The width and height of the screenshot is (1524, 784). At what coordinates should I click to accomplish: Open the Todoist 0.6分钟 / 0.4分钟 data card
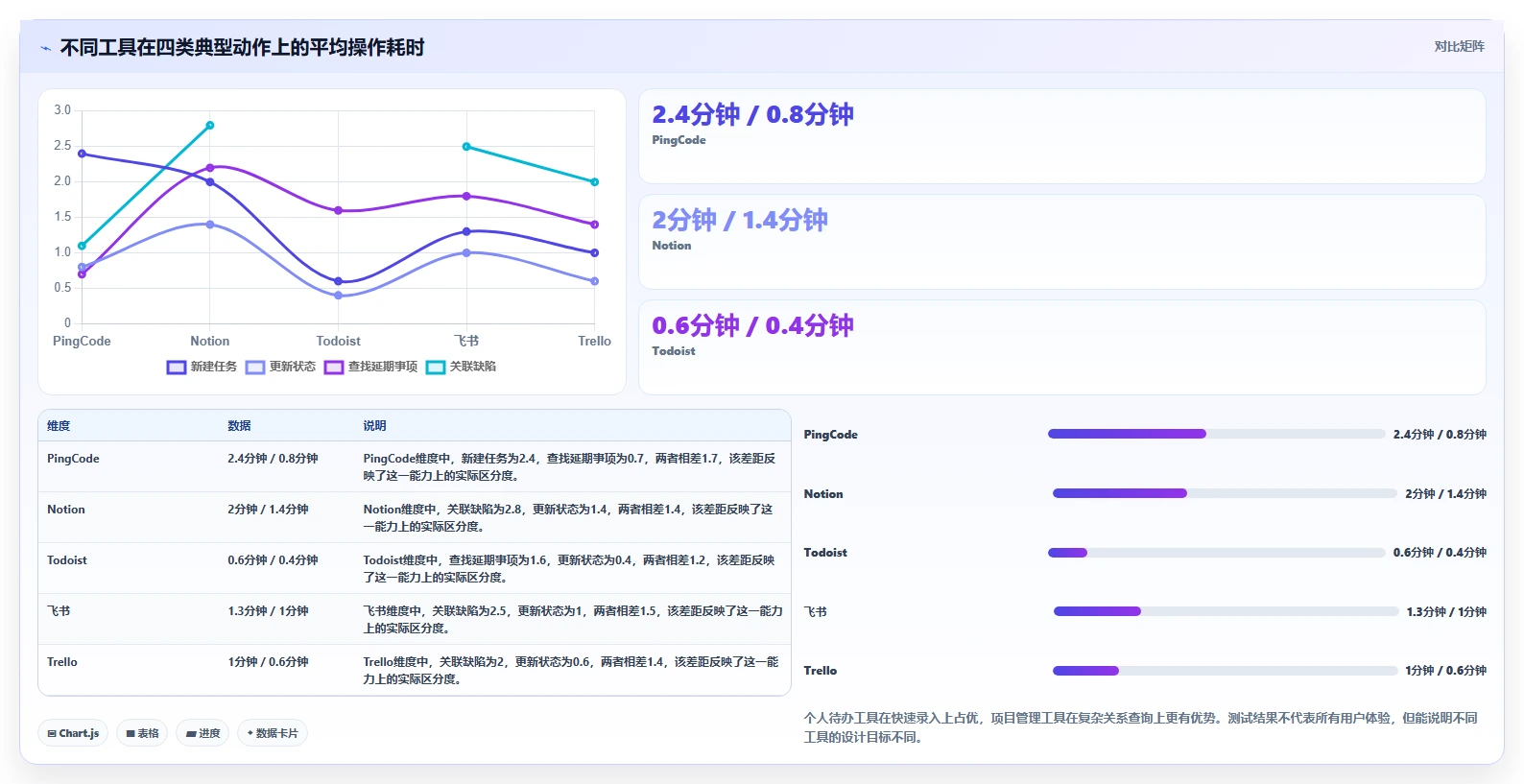(x=1062, y=347)
